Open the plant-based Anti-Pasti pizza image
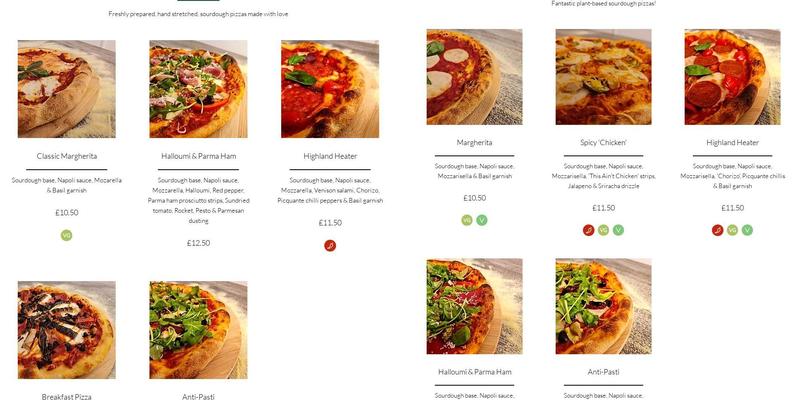This screenshot has width=800, height=400. point(603,306)
